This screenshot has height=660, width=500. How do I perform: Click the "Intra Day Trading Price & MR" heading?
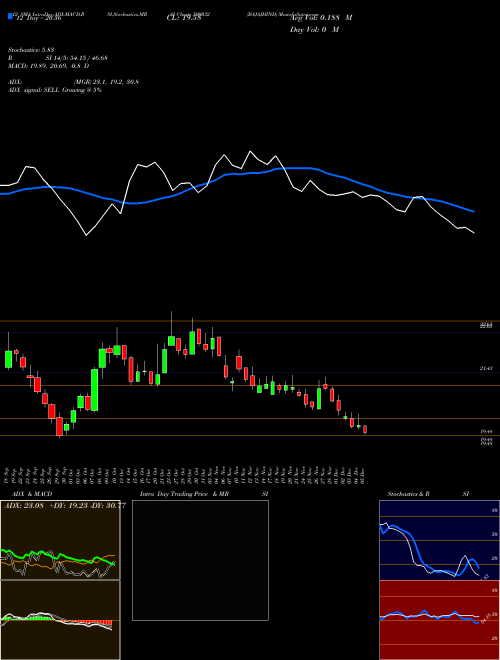184,494
